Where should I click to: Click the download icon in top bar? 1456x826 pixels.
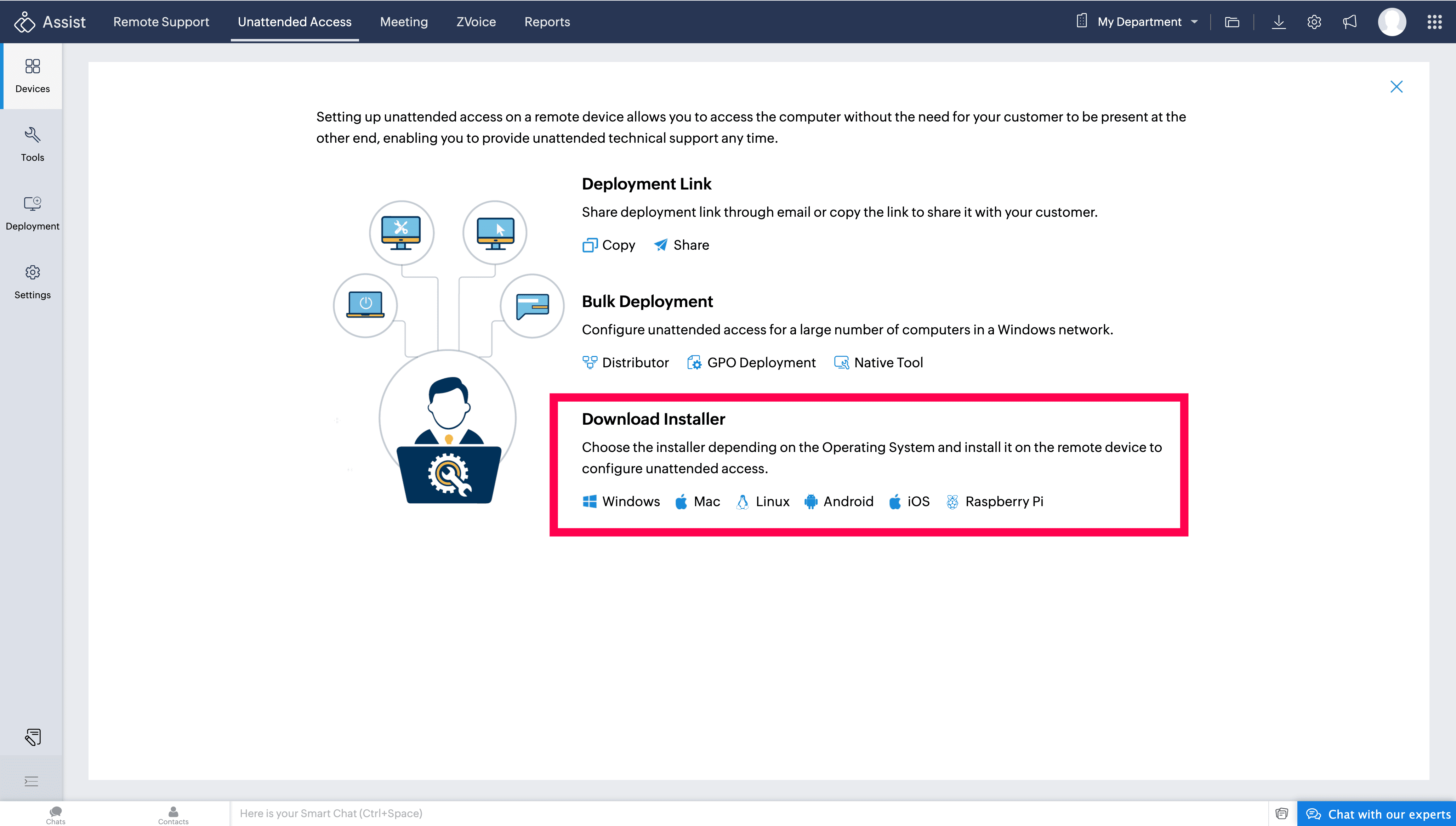(x=1279, y=22)
